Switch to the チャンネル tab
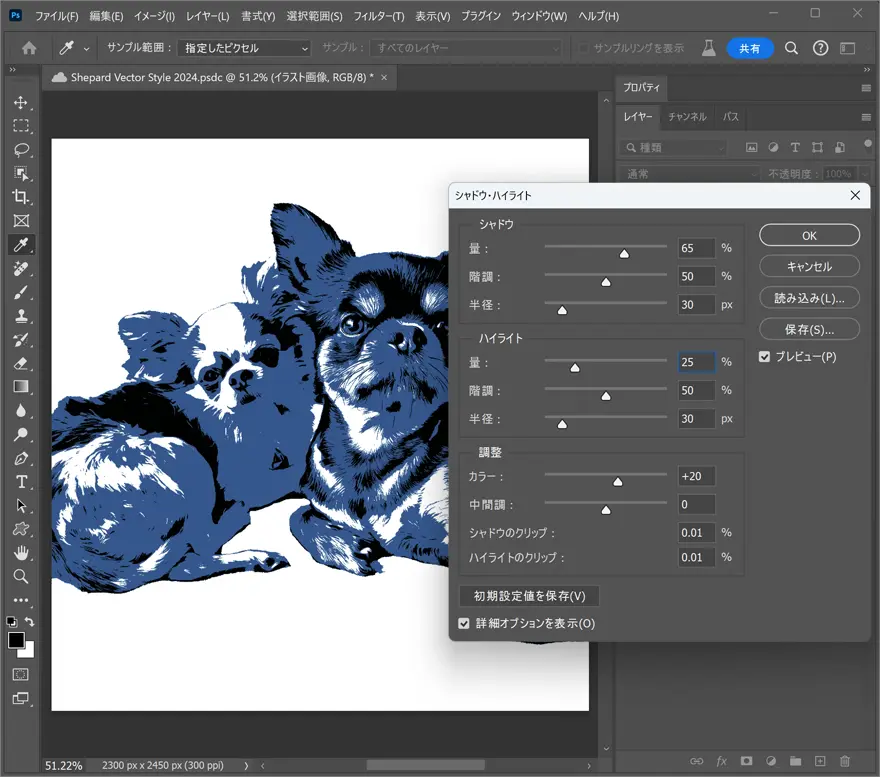This screenshot has width=880, height=777. [687, 117]
